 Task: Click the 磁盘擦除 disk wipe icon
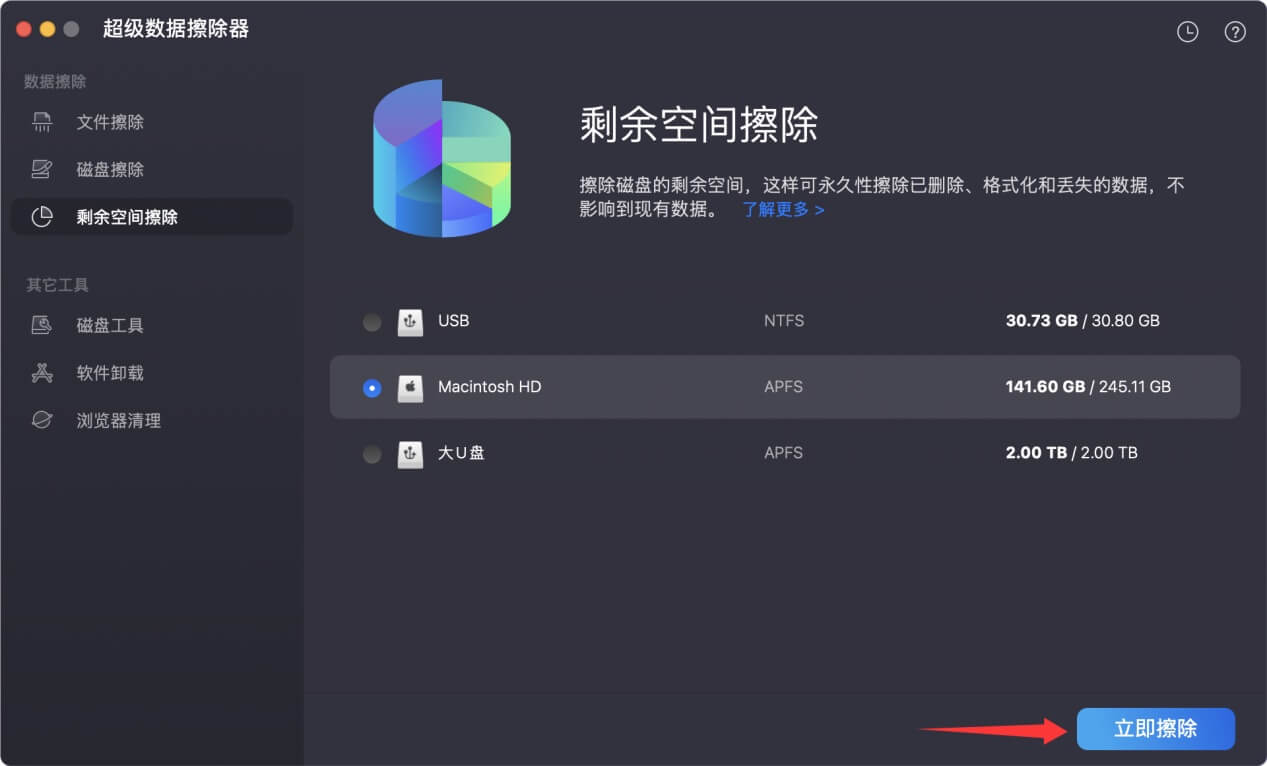coord(40,169)
